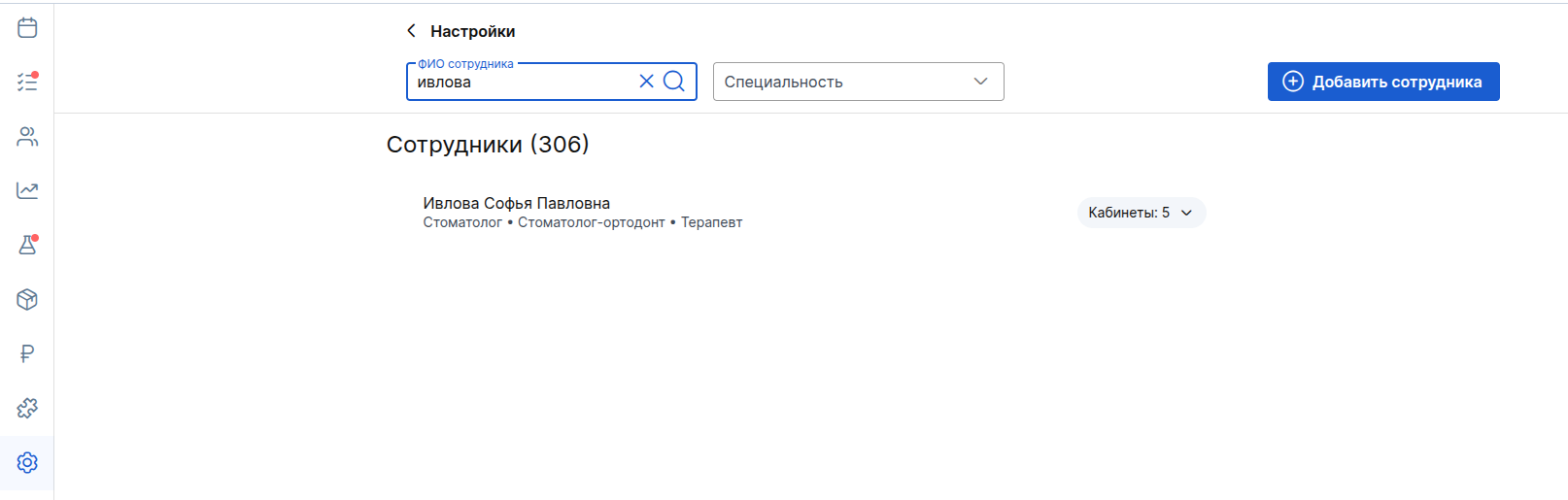Open employee Ивлова Софья Павловна

tap(517, 203)
